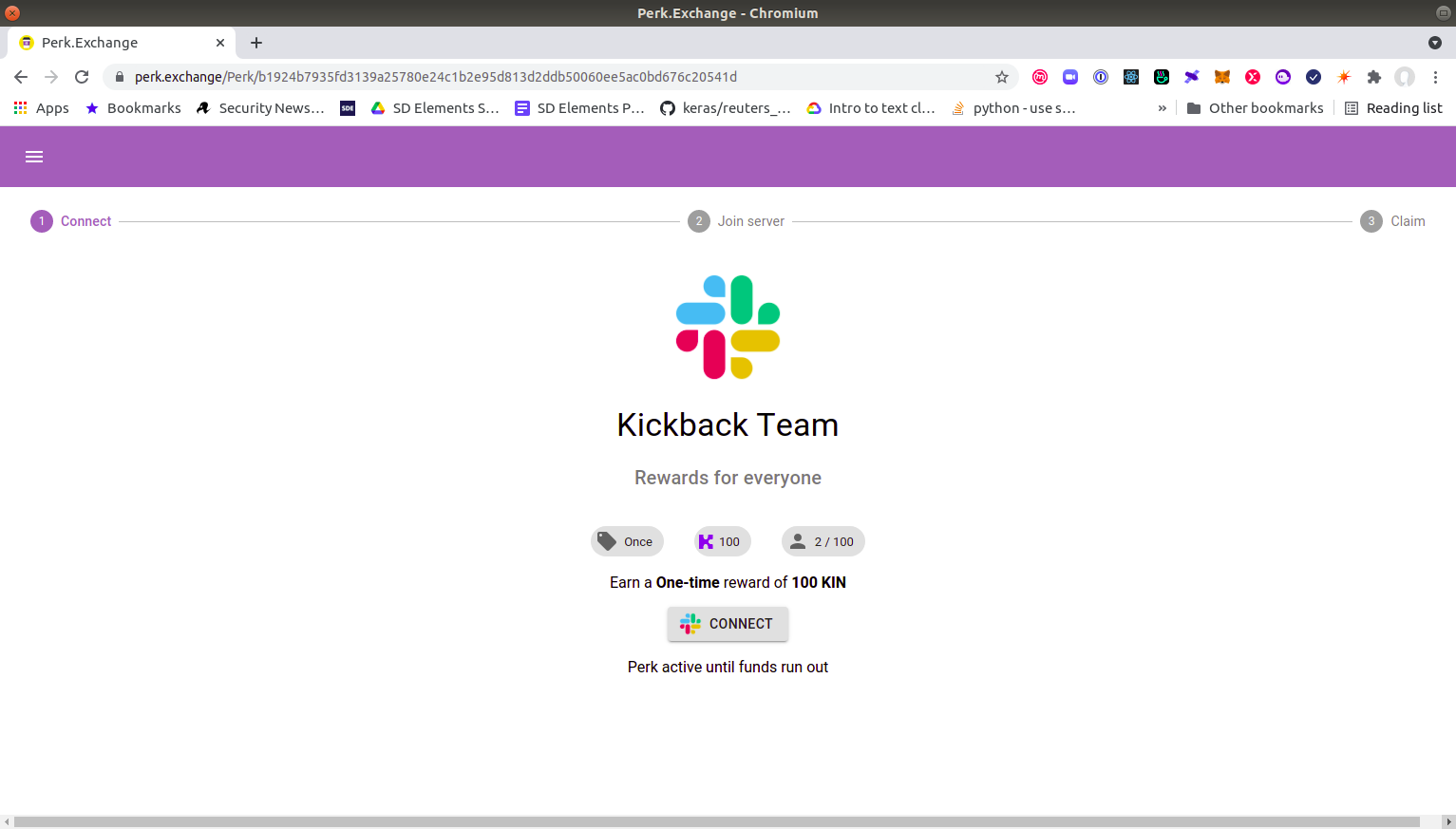Open the Phantom ghost wallet extension
This screenshot has width=1456, height=829.
point(1283,77)
